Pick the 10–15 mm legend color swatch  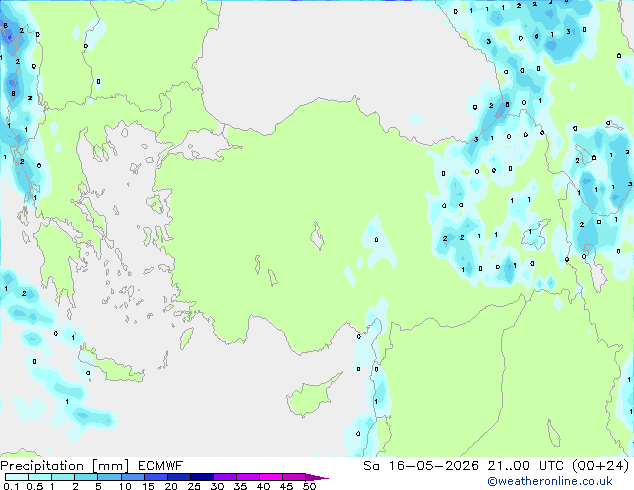(x=132, y=477)
